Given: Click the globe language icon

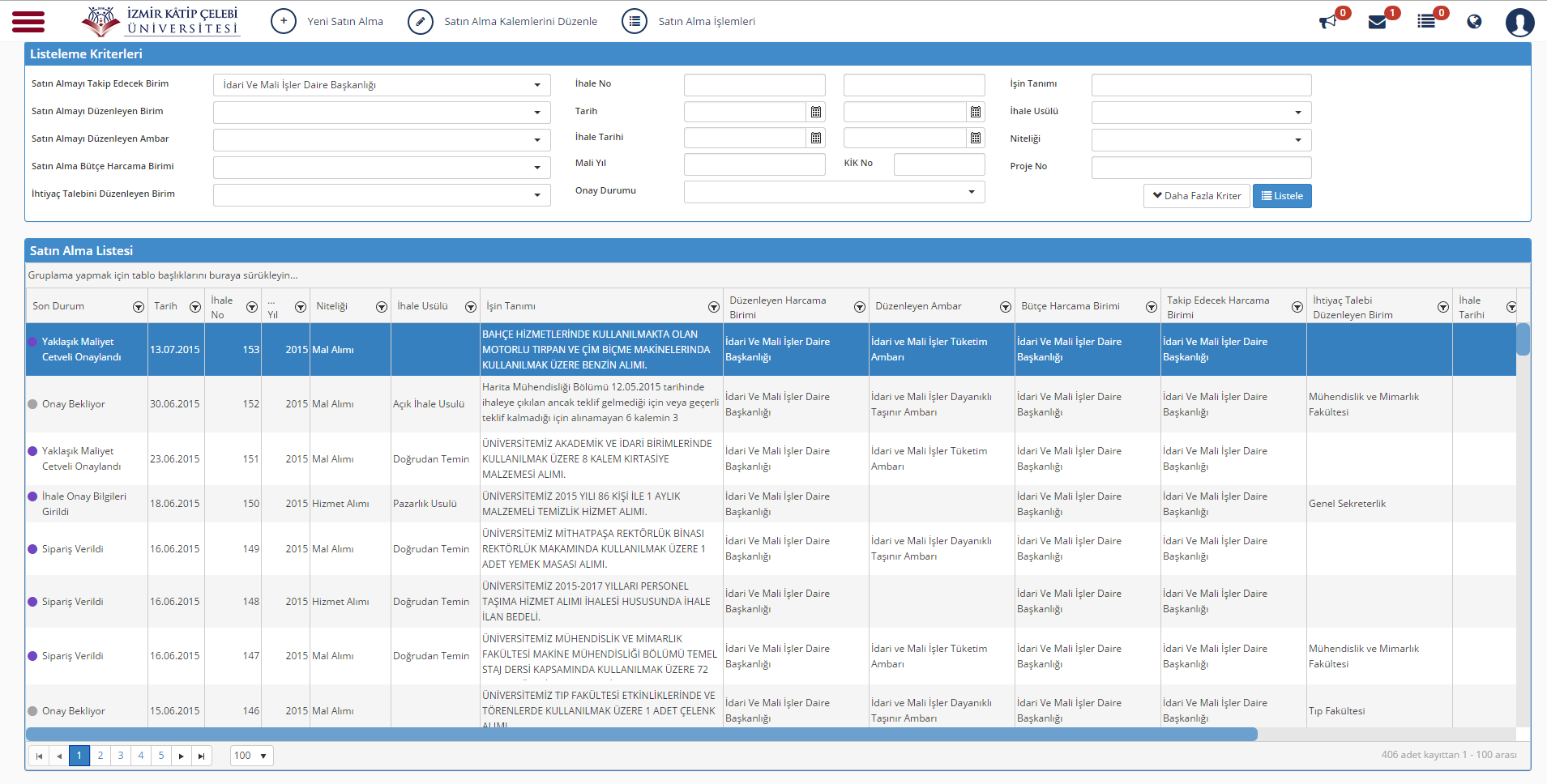Looking at the screenshot, I should pos(1474,22).
